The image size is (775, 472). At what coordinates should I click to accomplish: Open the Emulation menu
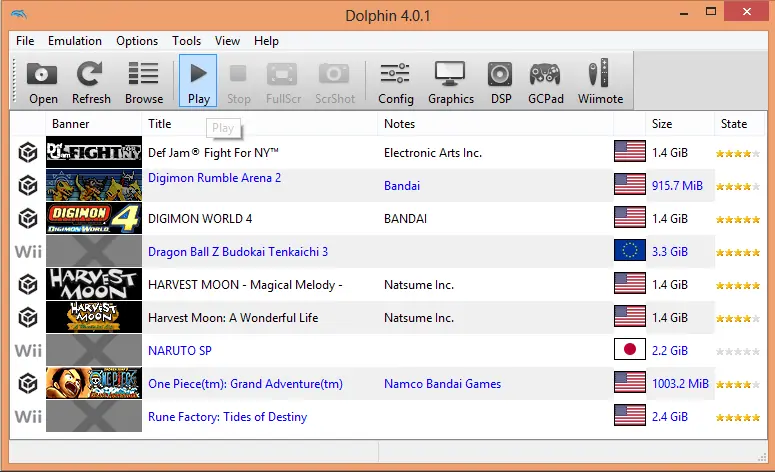tap(75, 41)
